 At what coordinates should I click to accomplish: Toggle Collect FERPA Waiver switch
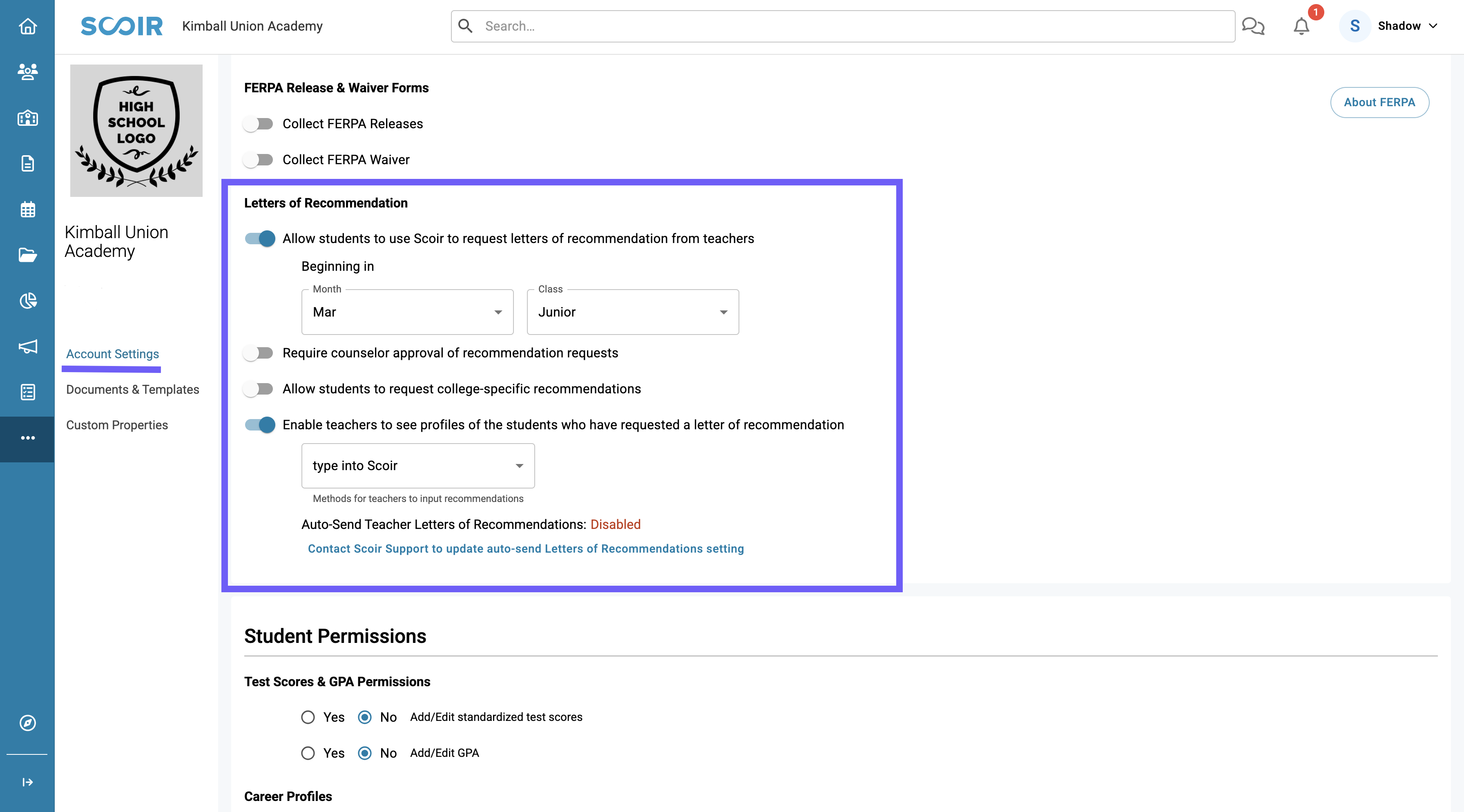click(259, 160)
